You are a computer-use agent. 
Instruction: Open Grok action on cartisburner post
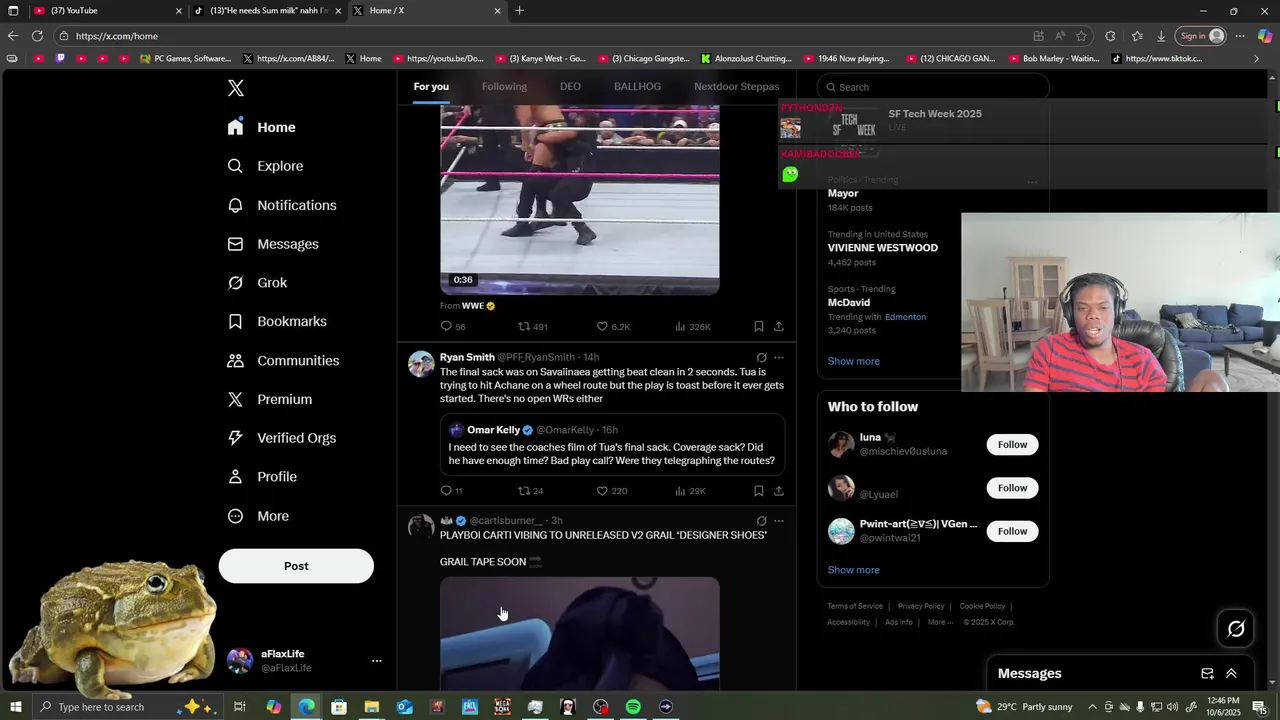[x=761, y=520]
